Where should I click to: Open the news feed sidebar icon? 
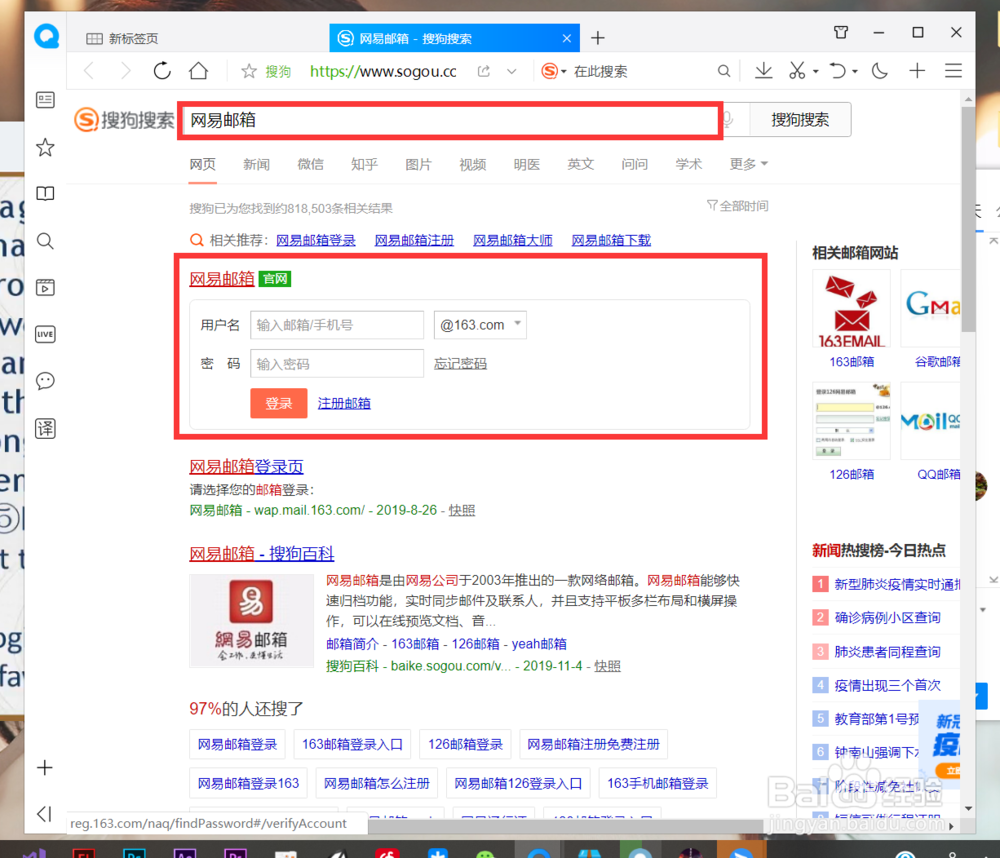45,100
